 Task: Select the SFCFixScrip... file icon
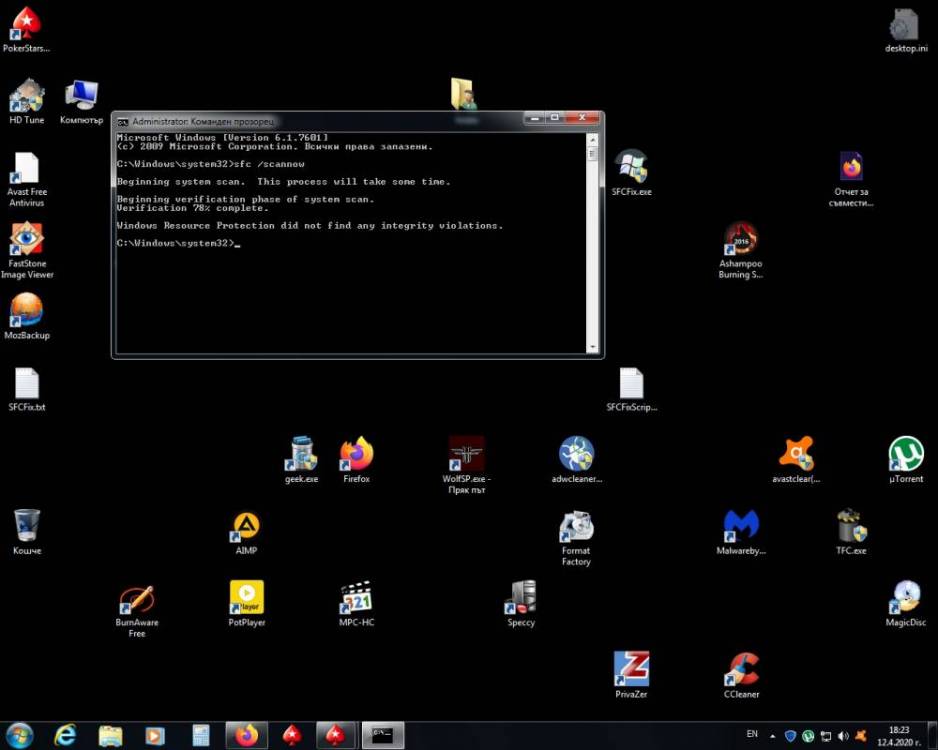pyautogui.click(x=632, y=389)
